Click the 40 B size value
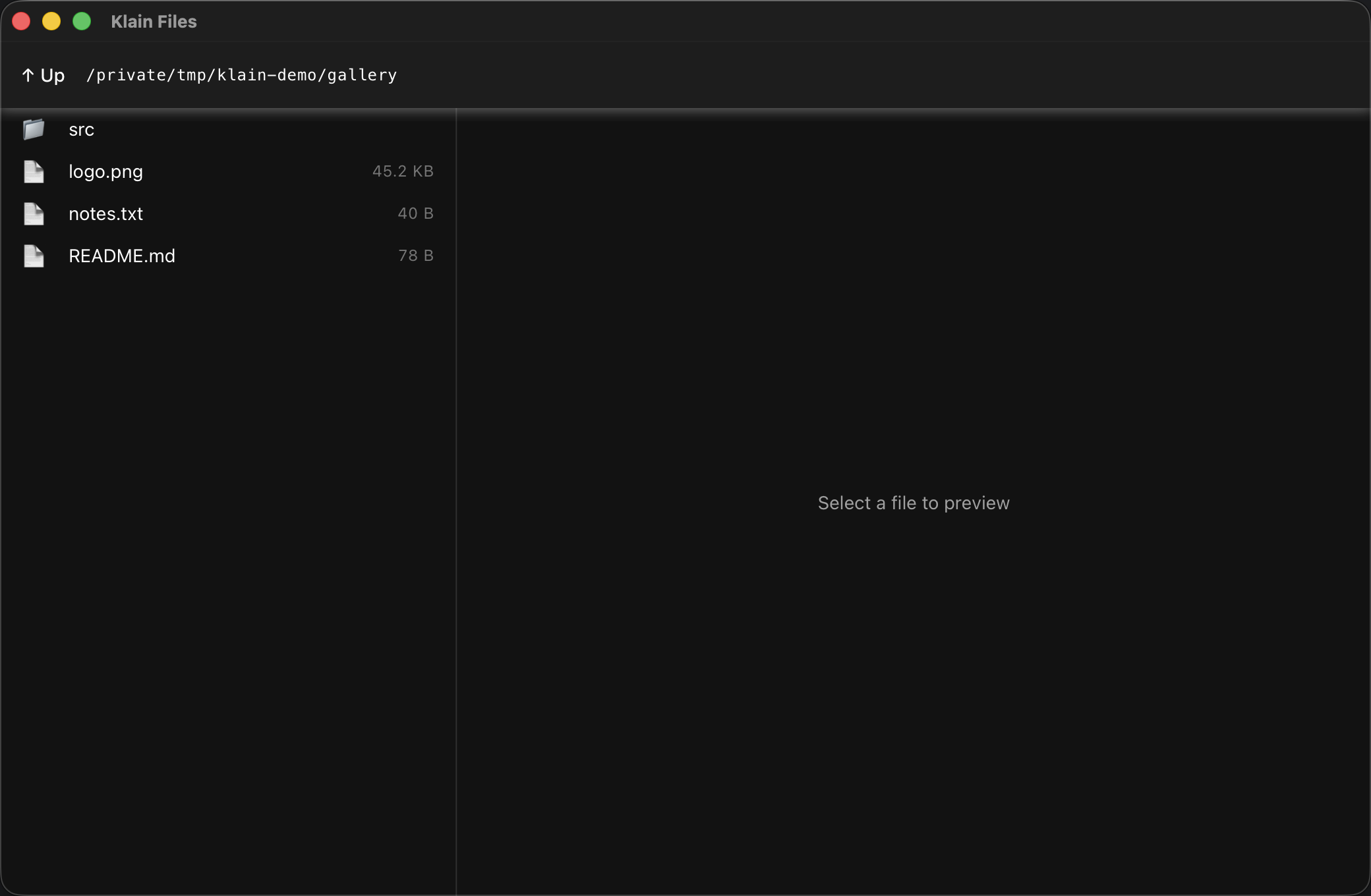The height and width of the screenshot is (896, 1371). pyautogui.click(x=415, y=213)
